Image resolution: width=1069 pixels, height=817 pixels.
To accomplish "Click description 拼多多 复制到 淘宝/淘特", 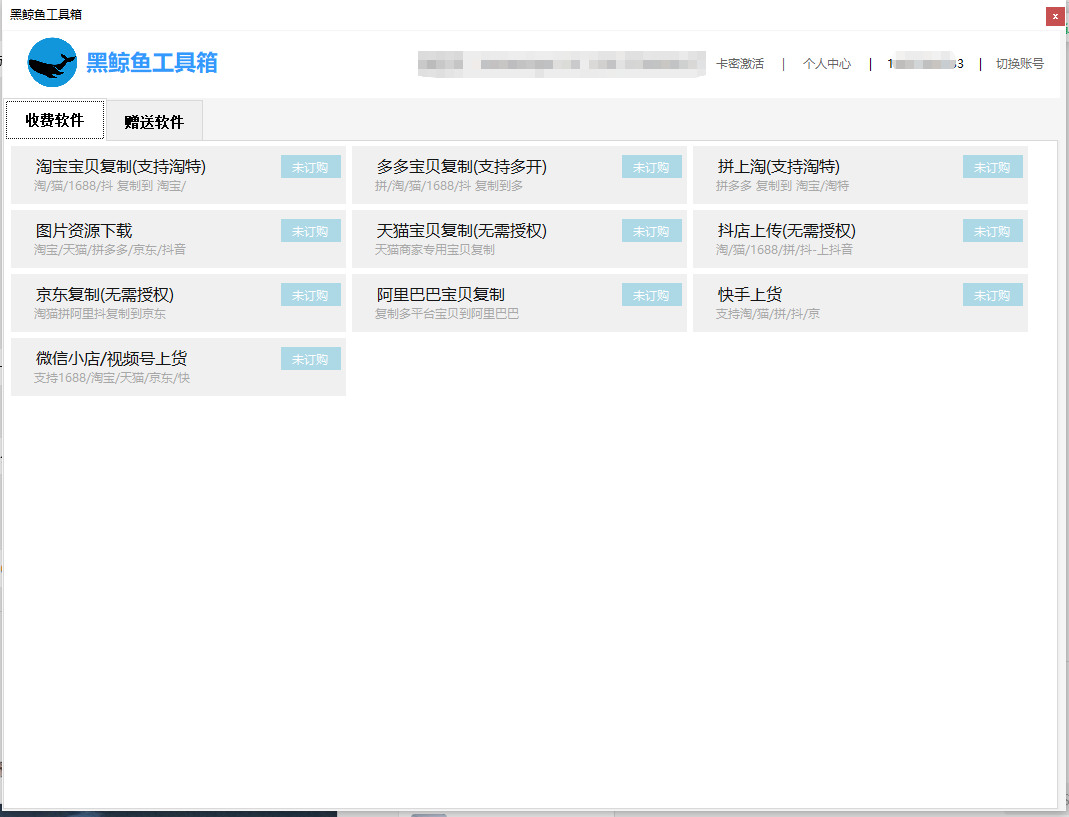I will (782, 185).
